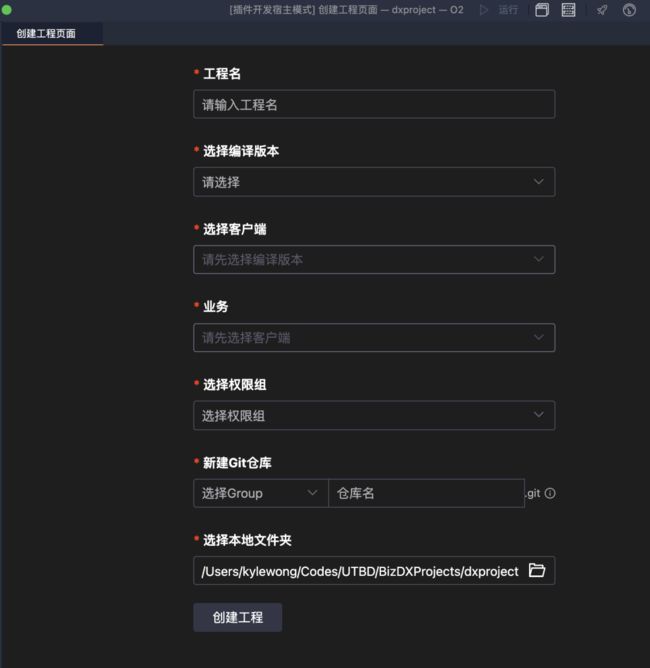Image resolution: width=650 pixels, height=668 pixels.
Task: Click the 选择本地文件夹 label
Action: (x=247, y=540)
